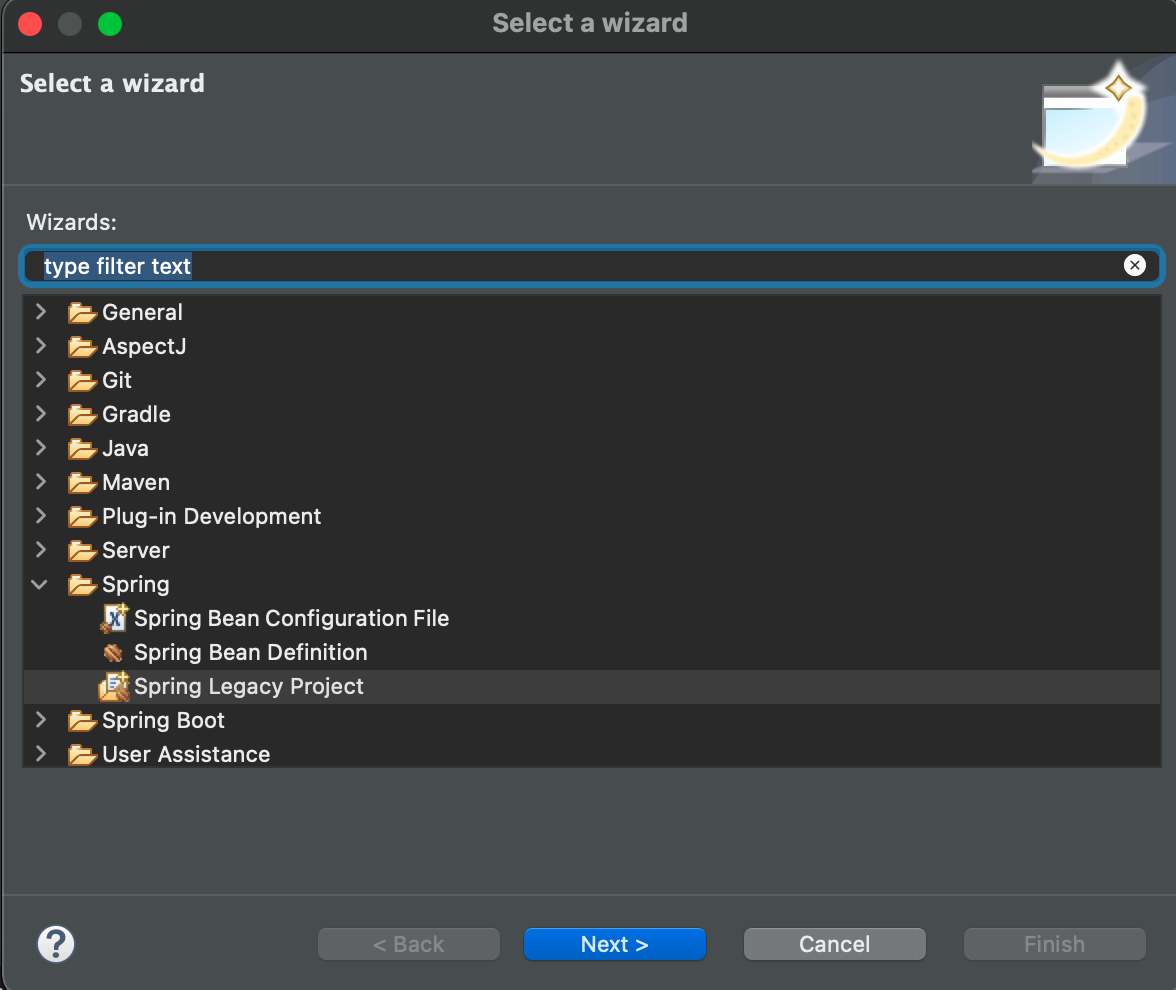Select the Java tree row label
1176x990 pixels.
click(125, 448)
